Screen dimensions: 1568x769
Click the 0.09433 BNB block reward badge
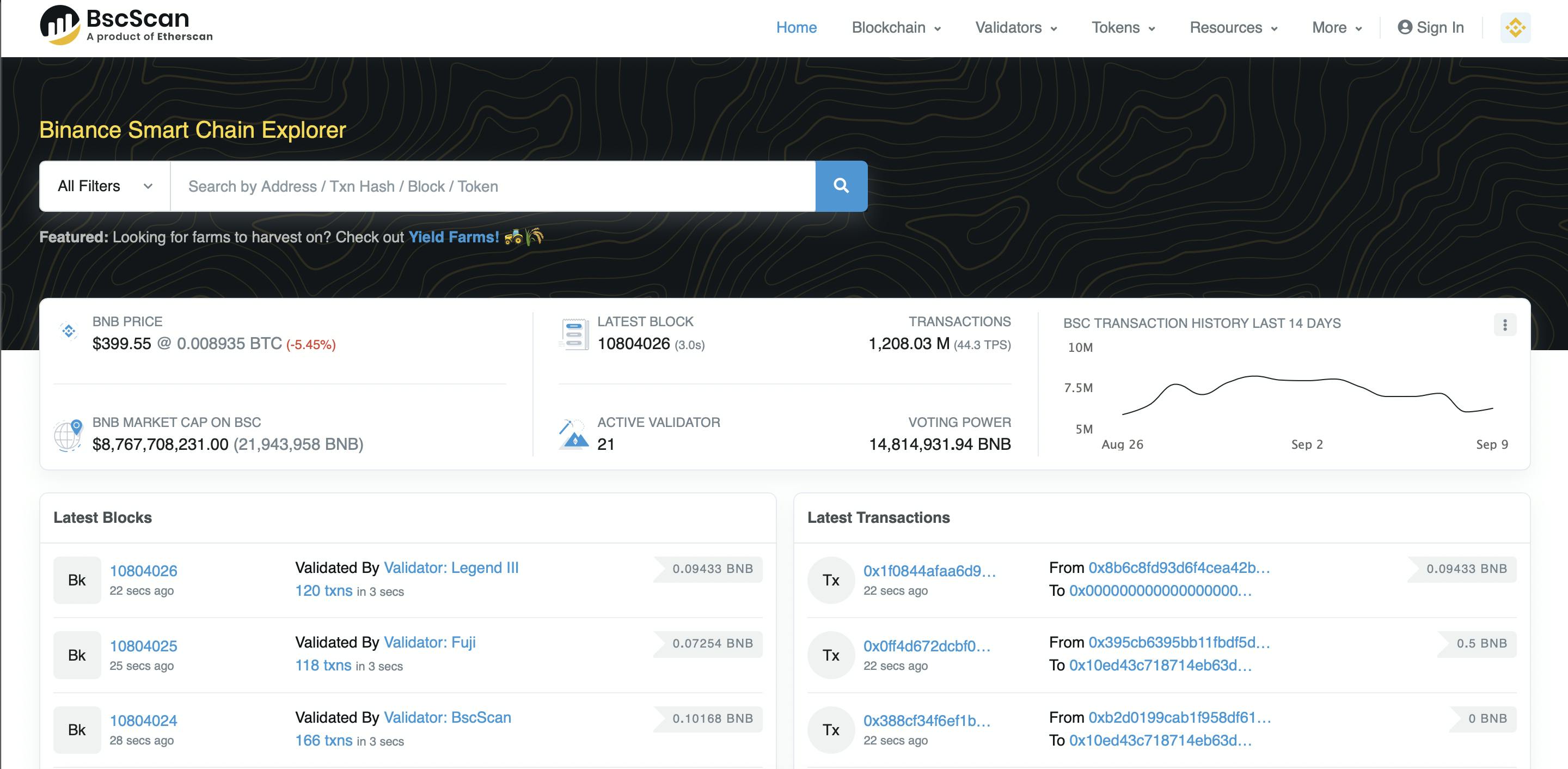pos(708,569)
